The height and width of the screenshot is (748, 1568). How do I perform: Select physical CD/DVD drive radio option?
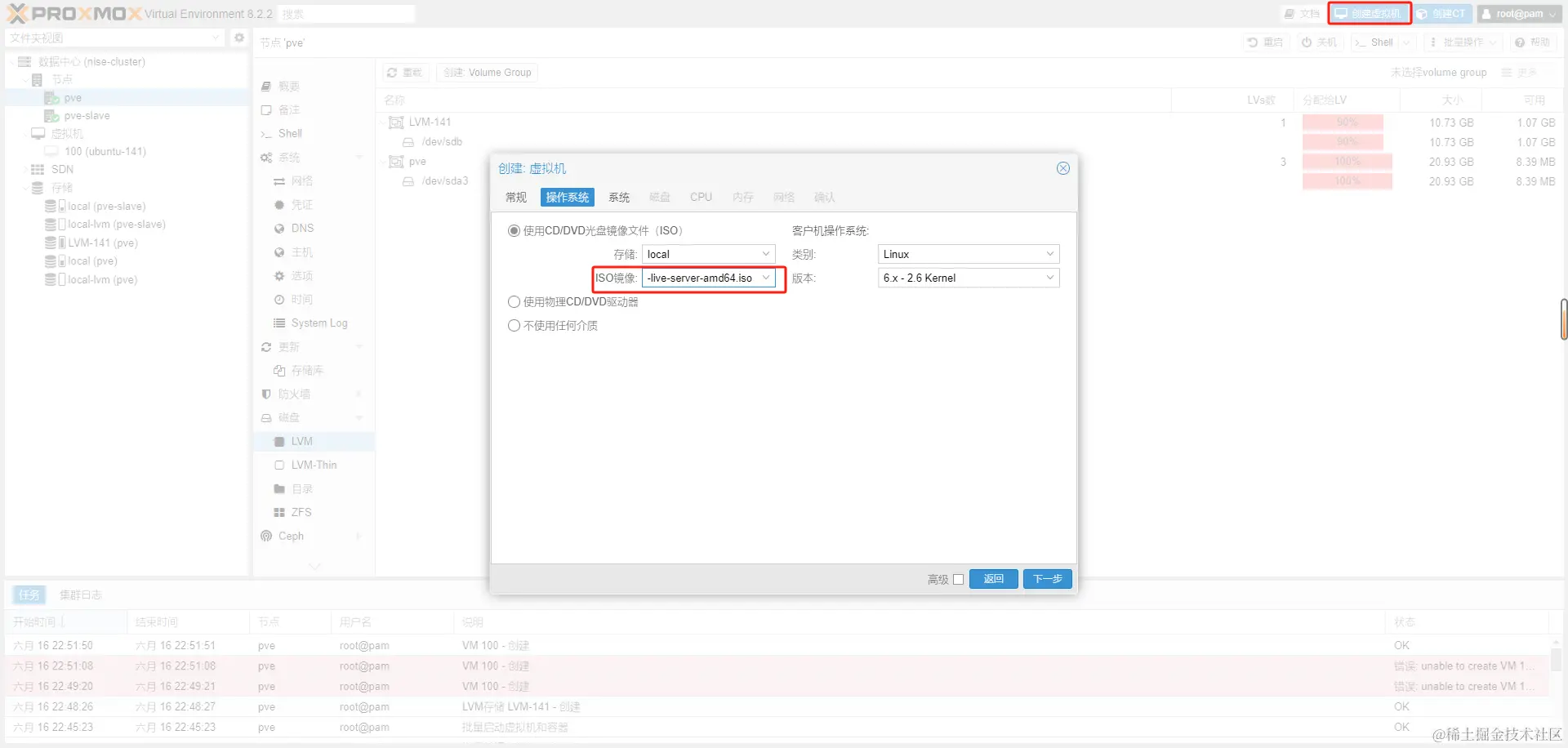(514, 302)
